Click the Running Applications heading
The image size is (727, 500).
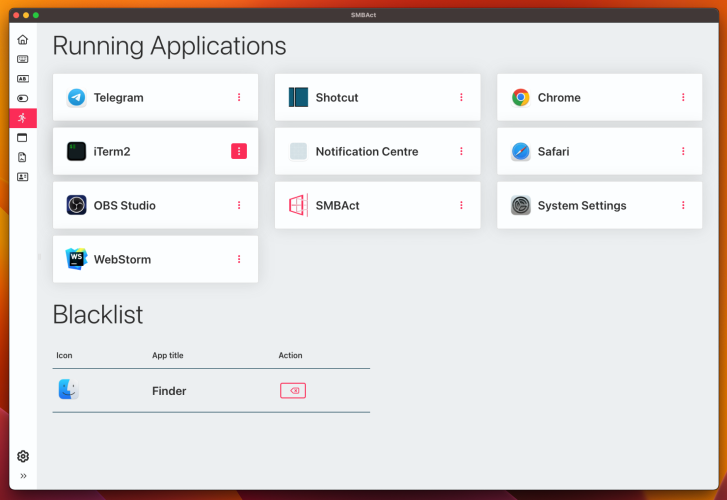coord(169,46)
